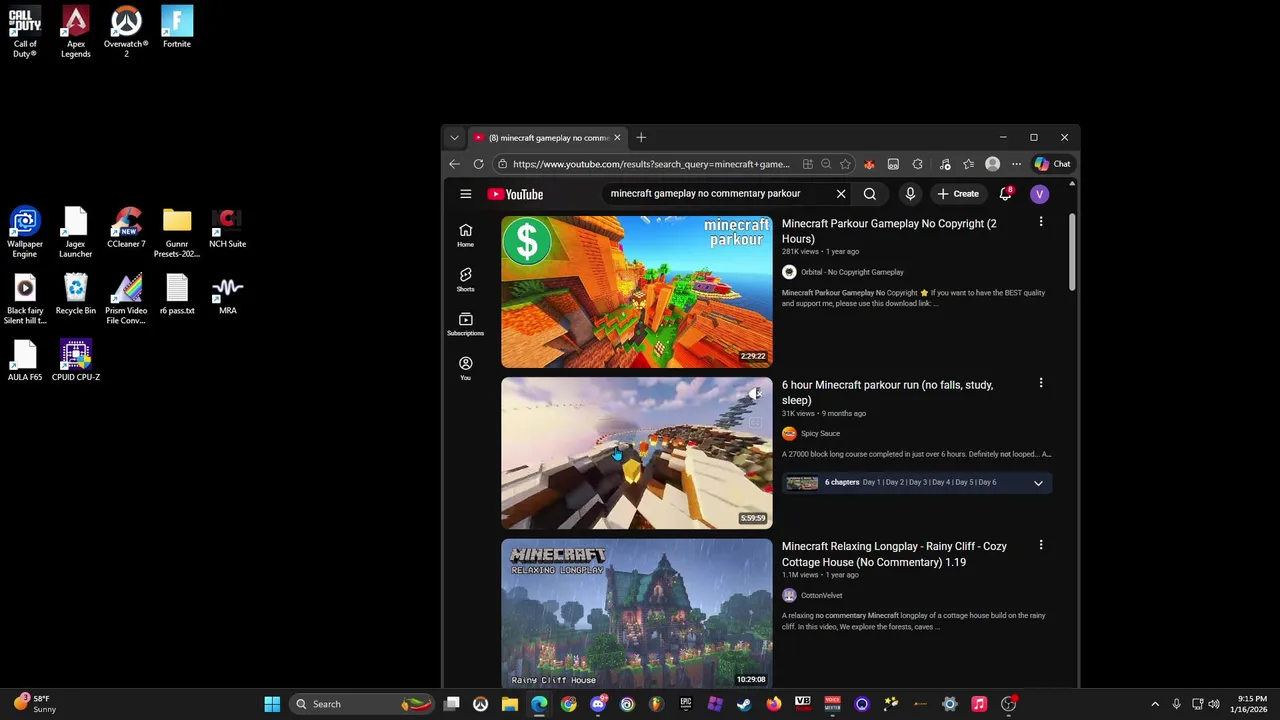
Task: Click the YouTube logo
Action: 515,194
